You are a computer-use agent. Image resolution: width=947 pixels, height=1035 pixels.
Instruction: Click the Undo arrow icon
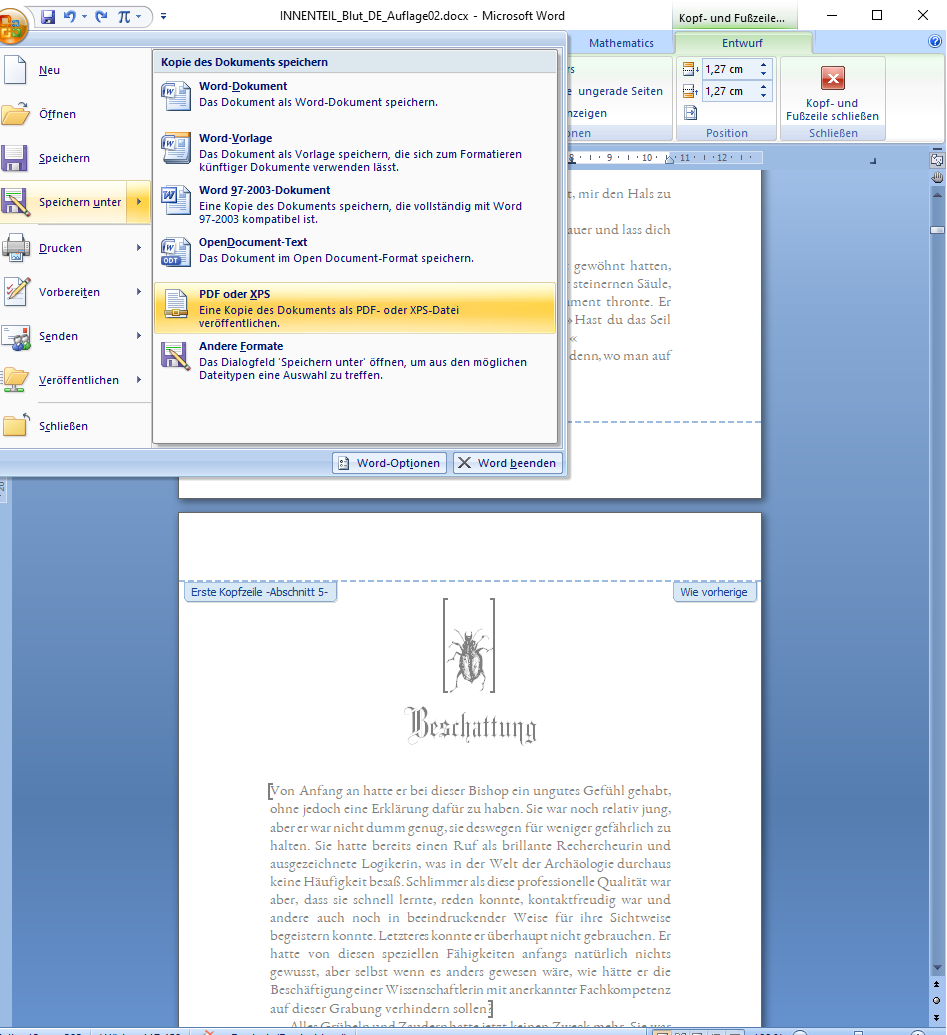click(x=69, y=17)
